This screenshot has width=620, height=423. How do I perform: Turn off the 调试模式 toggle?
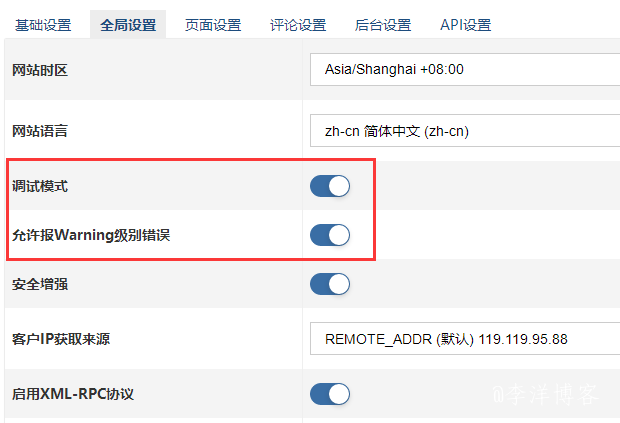point(330,186)
